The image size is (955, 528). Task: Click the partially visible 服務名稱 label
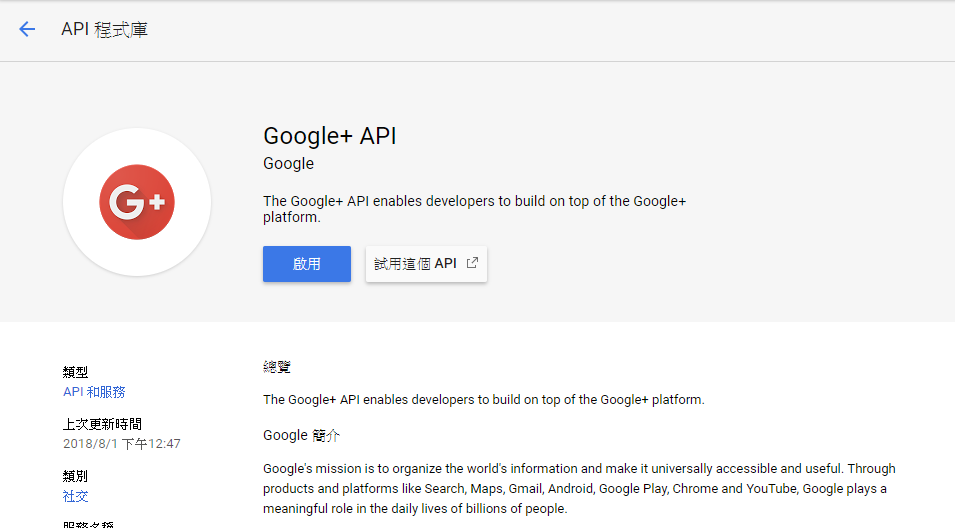[89, 524]
